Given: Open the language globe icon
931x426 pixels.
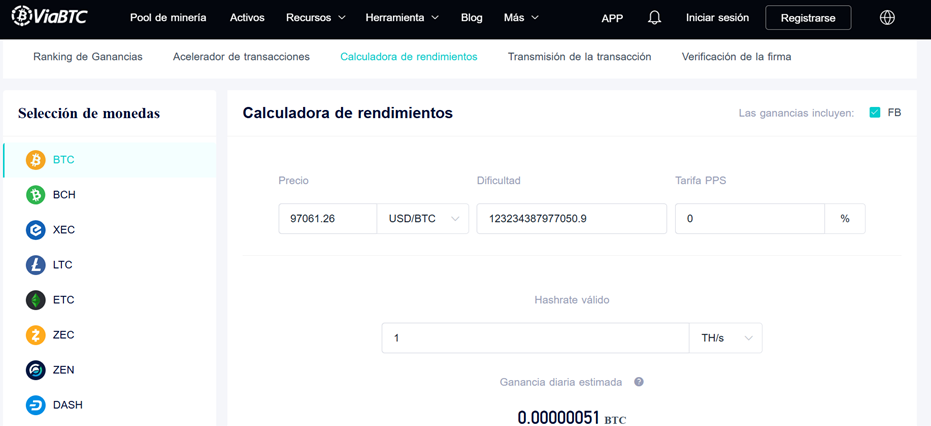Looking at the screenshot, I should click(x=887, y=18).
